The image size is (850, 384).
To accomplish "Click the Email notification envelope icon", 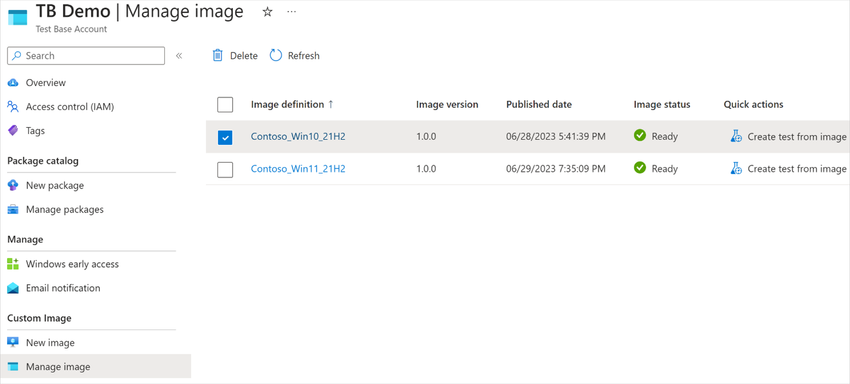I will pos(13,288).
